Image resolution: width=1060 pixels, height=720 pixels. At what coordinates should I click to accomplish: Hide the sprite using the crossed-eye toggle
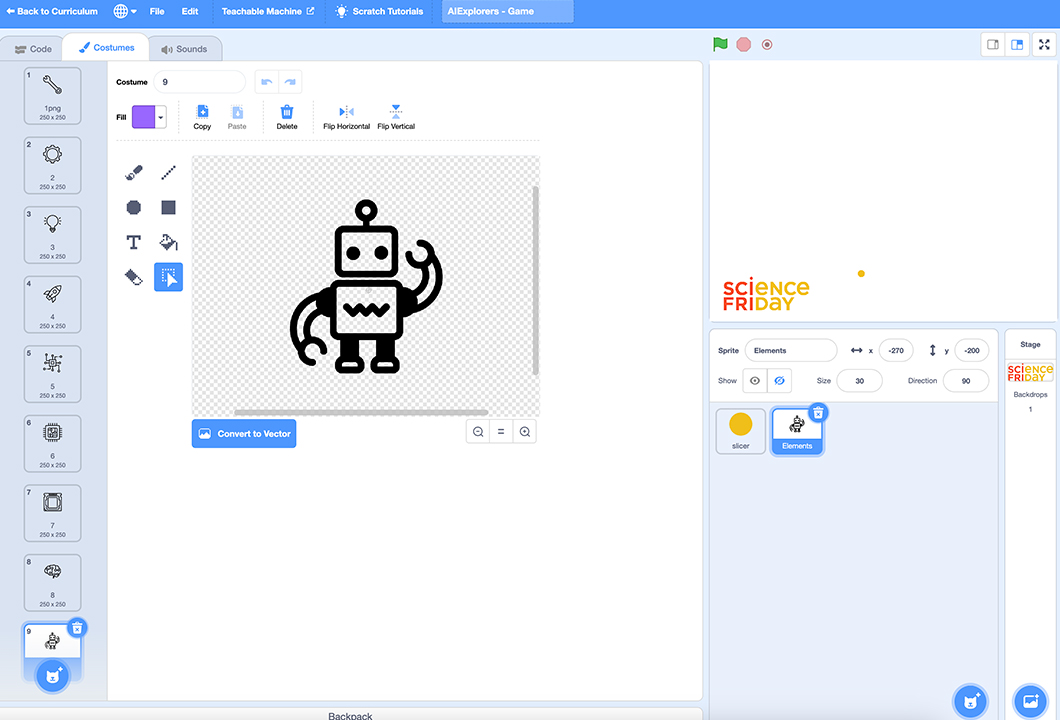coord(781,380)
